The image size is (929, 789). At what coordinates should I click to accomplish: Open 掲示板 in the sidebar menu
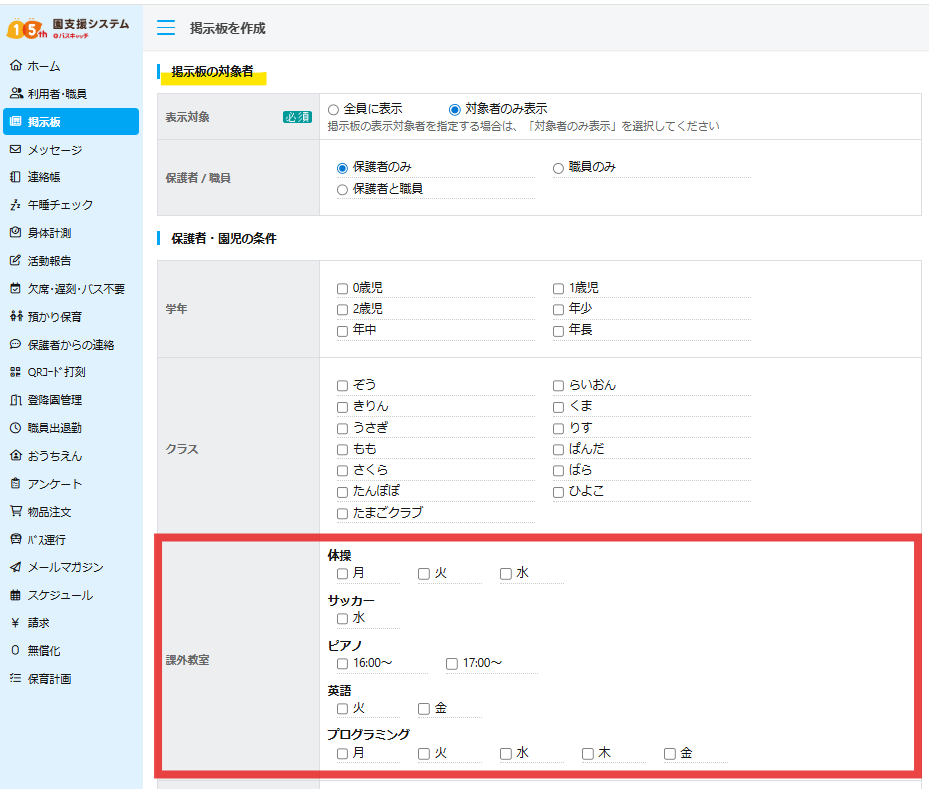point(14,121)
